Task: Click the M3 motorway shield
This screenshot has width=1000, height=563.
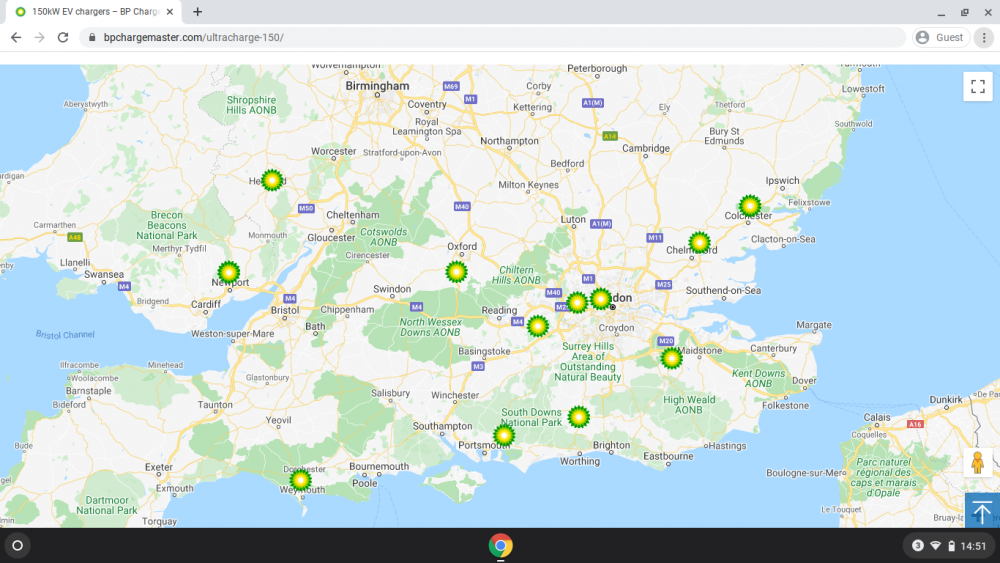Action: (x=478, y=366)
